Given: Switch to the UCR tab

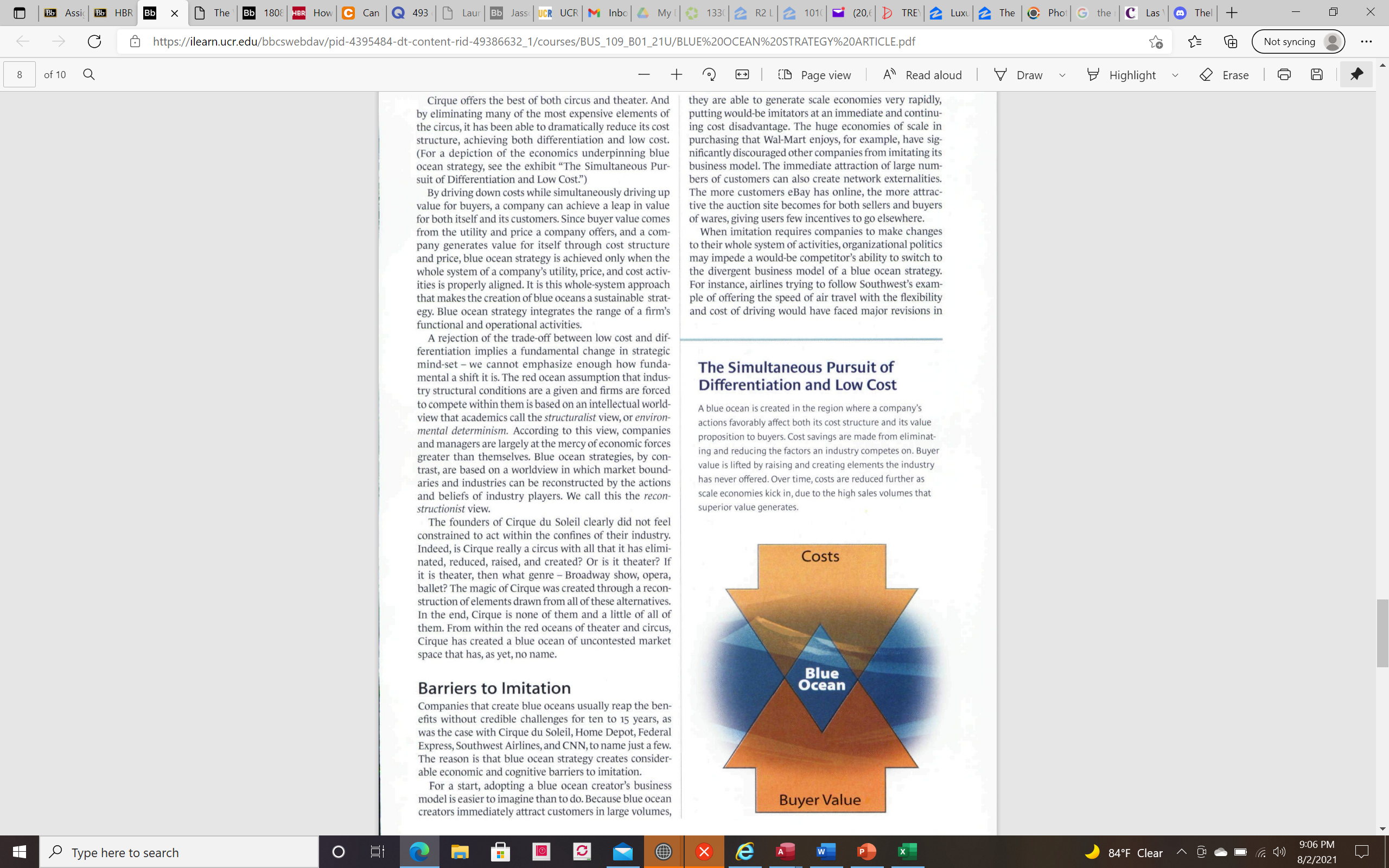Looking at the screenshot, I should [x=558, y=12].
